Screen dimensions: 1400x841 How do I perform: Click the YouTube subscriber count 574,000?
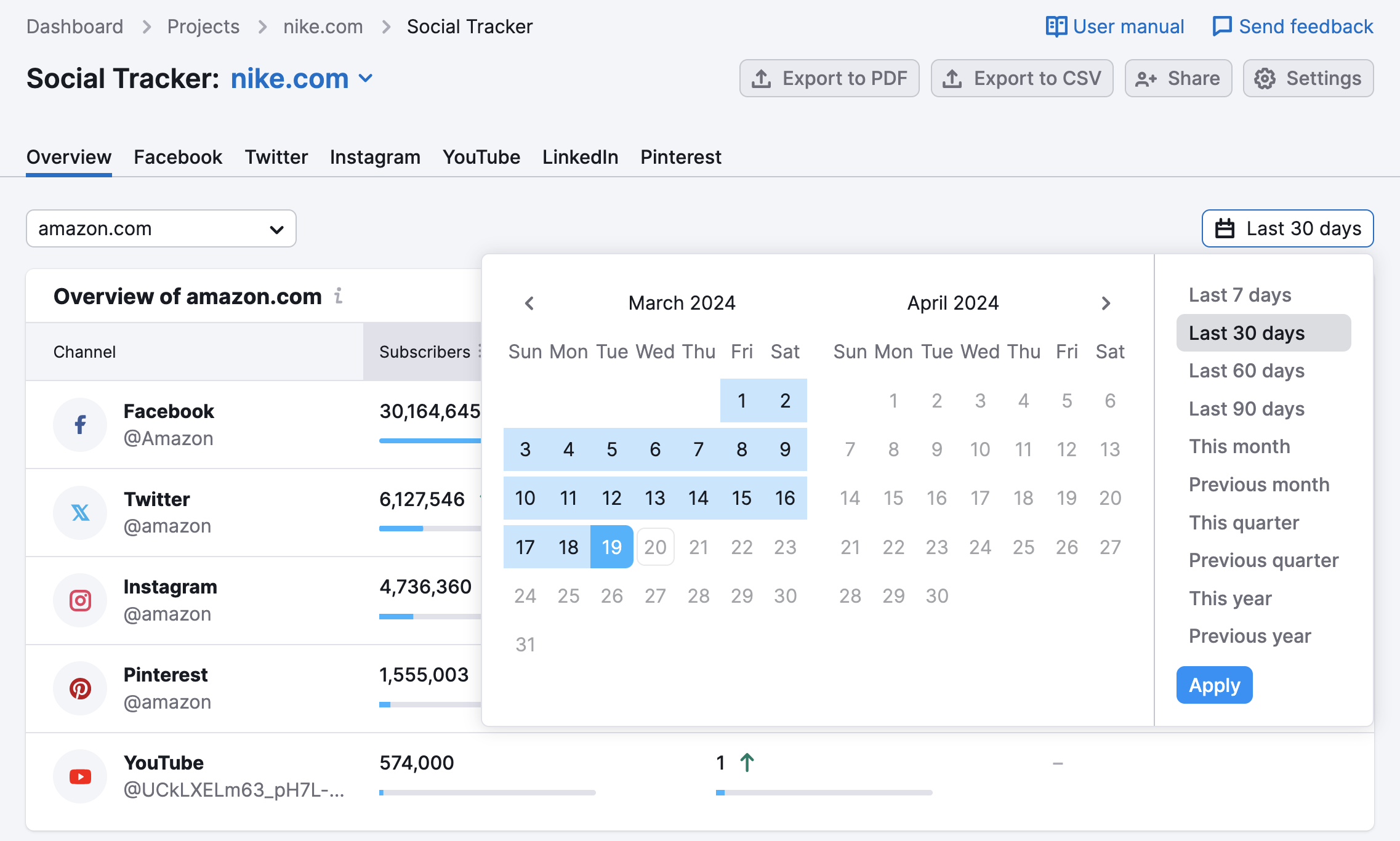pos(417,763)
